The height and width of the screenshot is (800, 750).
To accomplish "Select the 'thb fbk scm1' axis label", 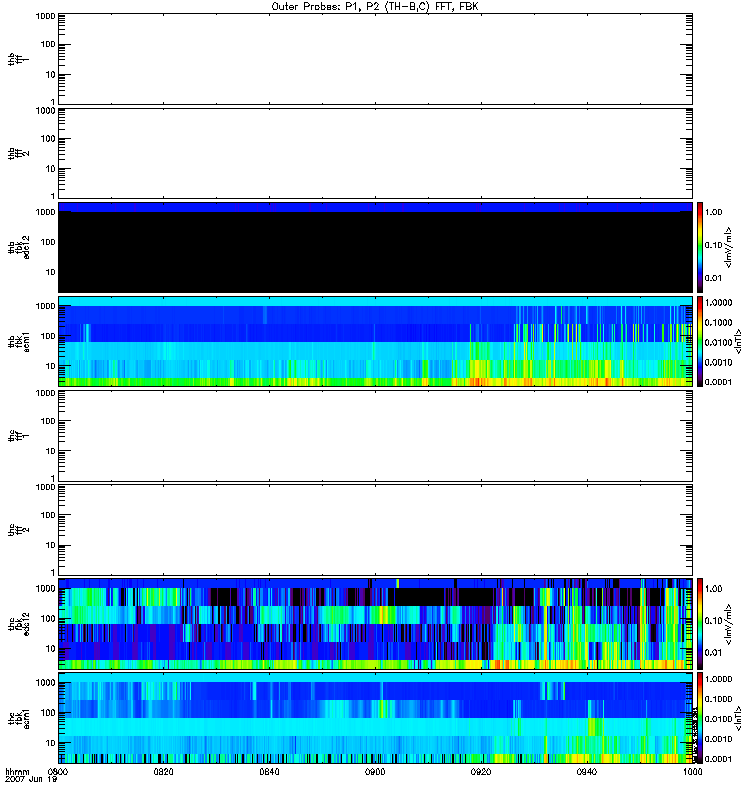I will [x=19, y=342].
